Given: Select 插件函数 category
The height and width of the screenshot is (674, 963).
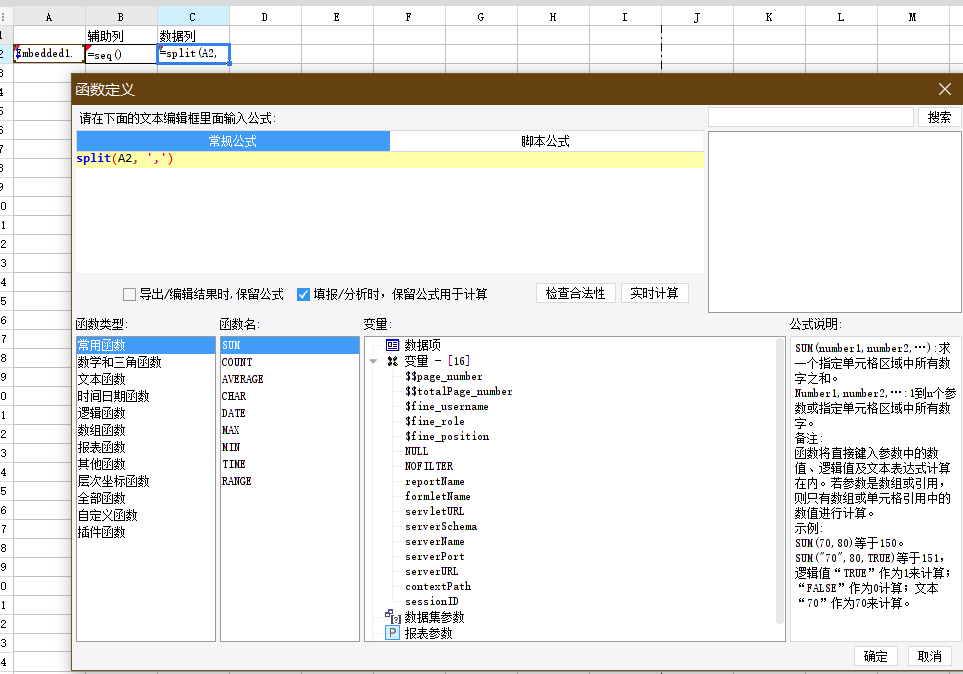Looking at the screenshot, I should point(146,532).
